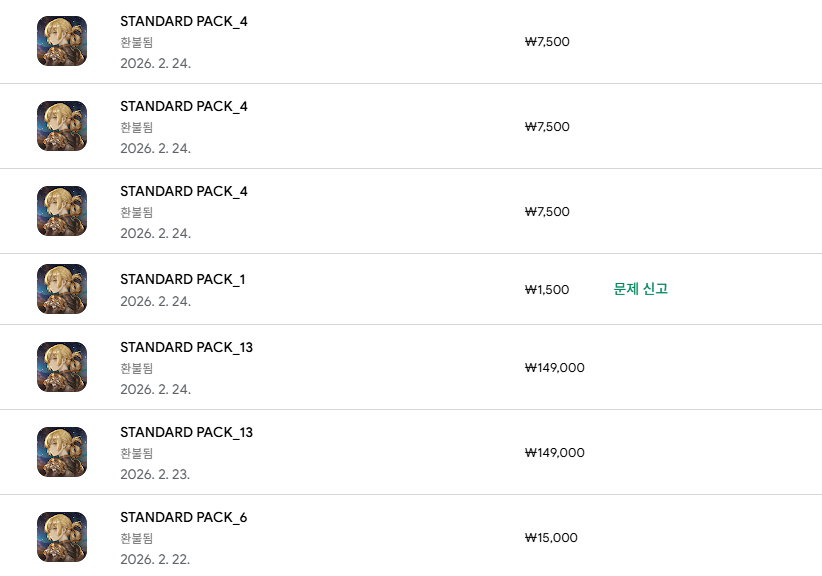Click the ₩15,000 price
The image size is (822, 576).
coord(551,538)
